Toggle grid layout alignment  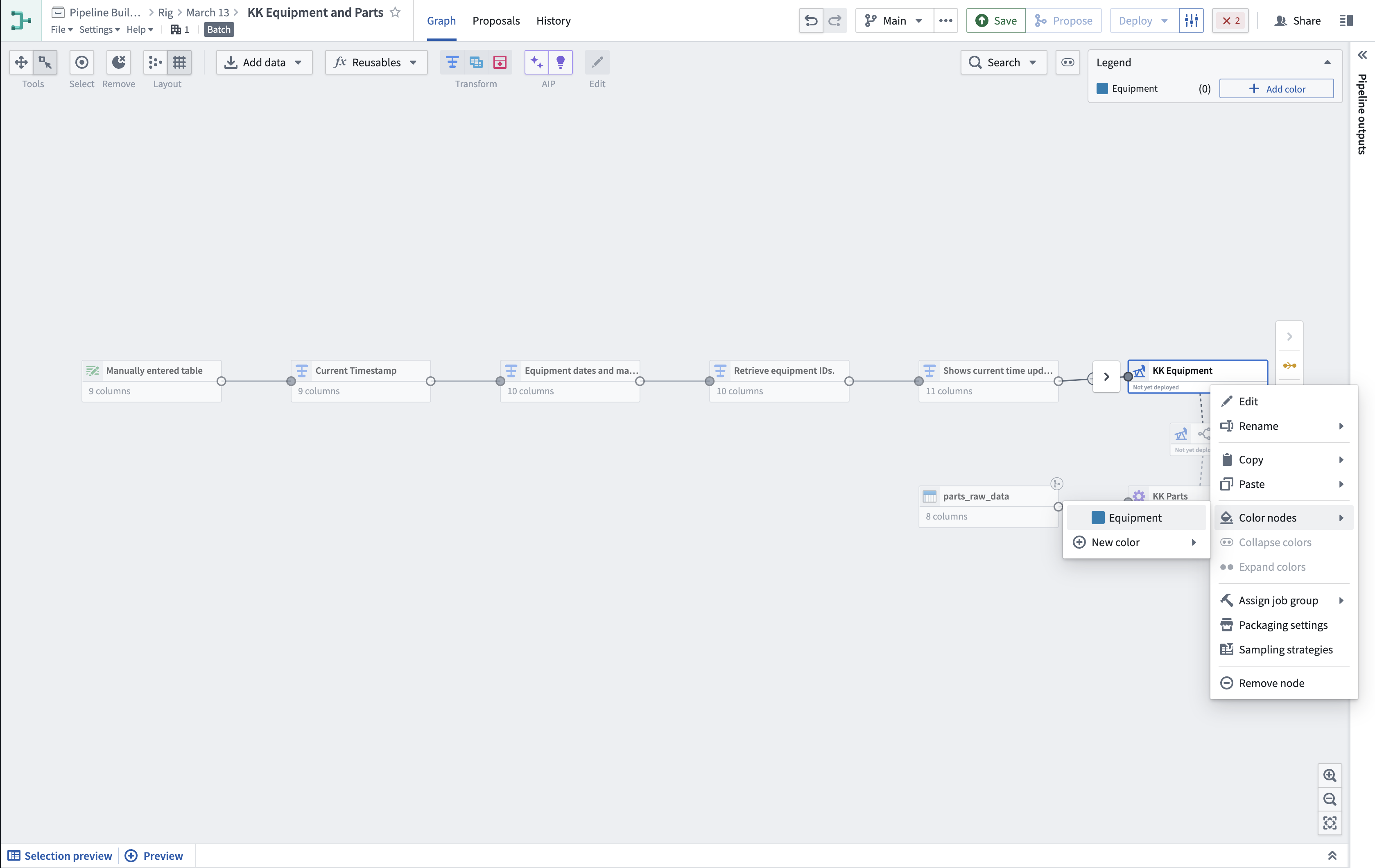coord(179,62)
